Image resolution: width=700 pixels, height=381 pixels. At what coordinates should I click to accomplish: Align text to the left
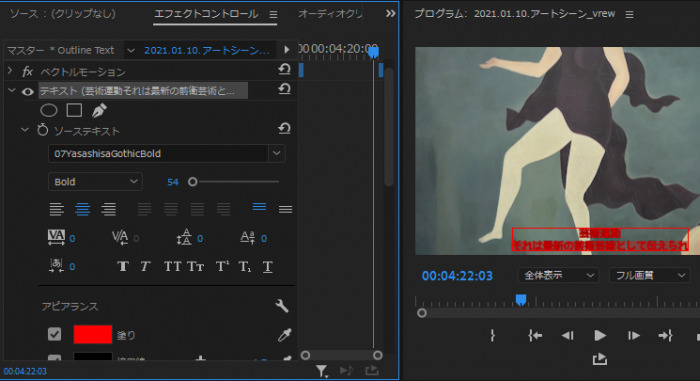click(56, 209)
